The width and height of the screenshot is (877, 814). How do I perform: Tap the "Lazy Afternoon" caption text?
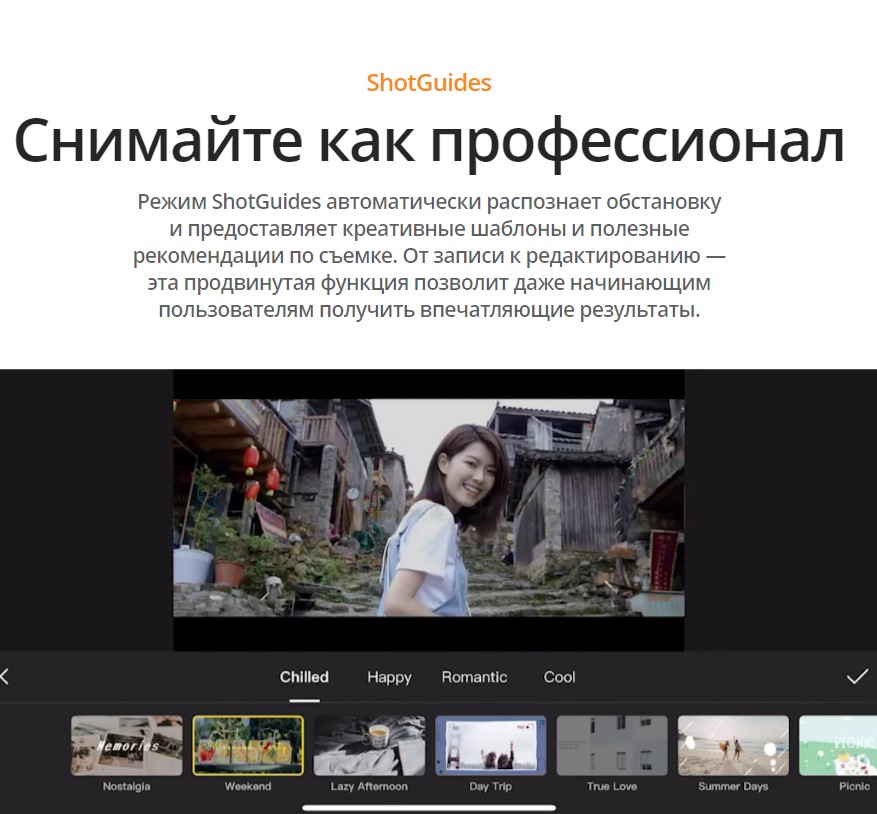pos(369,787)
